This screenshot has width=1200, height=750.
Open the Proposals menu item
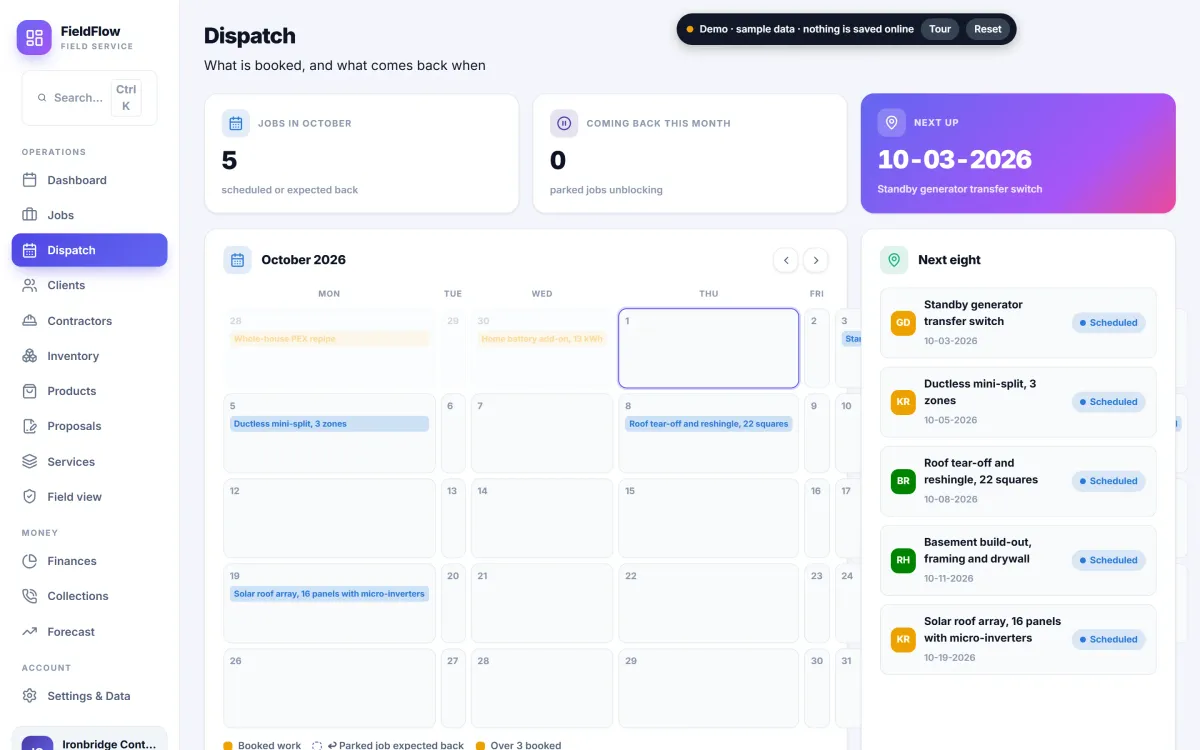coord(89,426)
